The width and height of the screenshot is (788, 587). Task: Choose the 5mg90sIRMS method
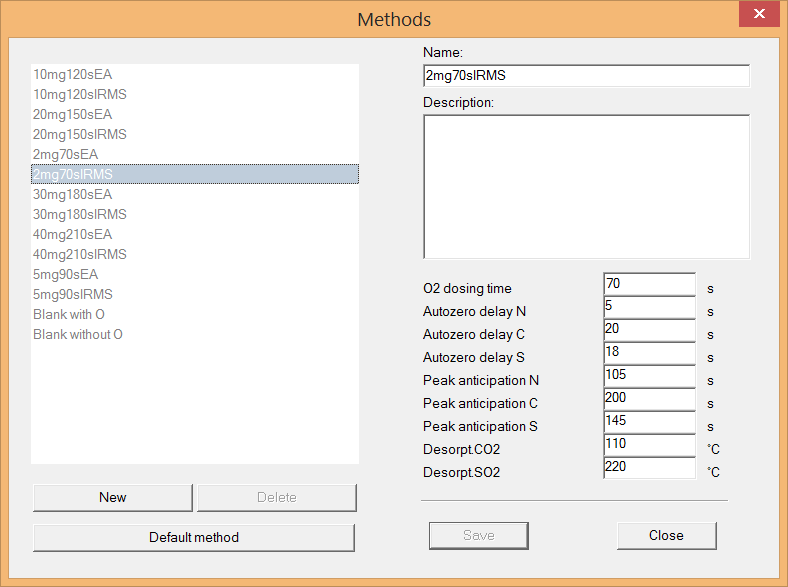[72, 294]
